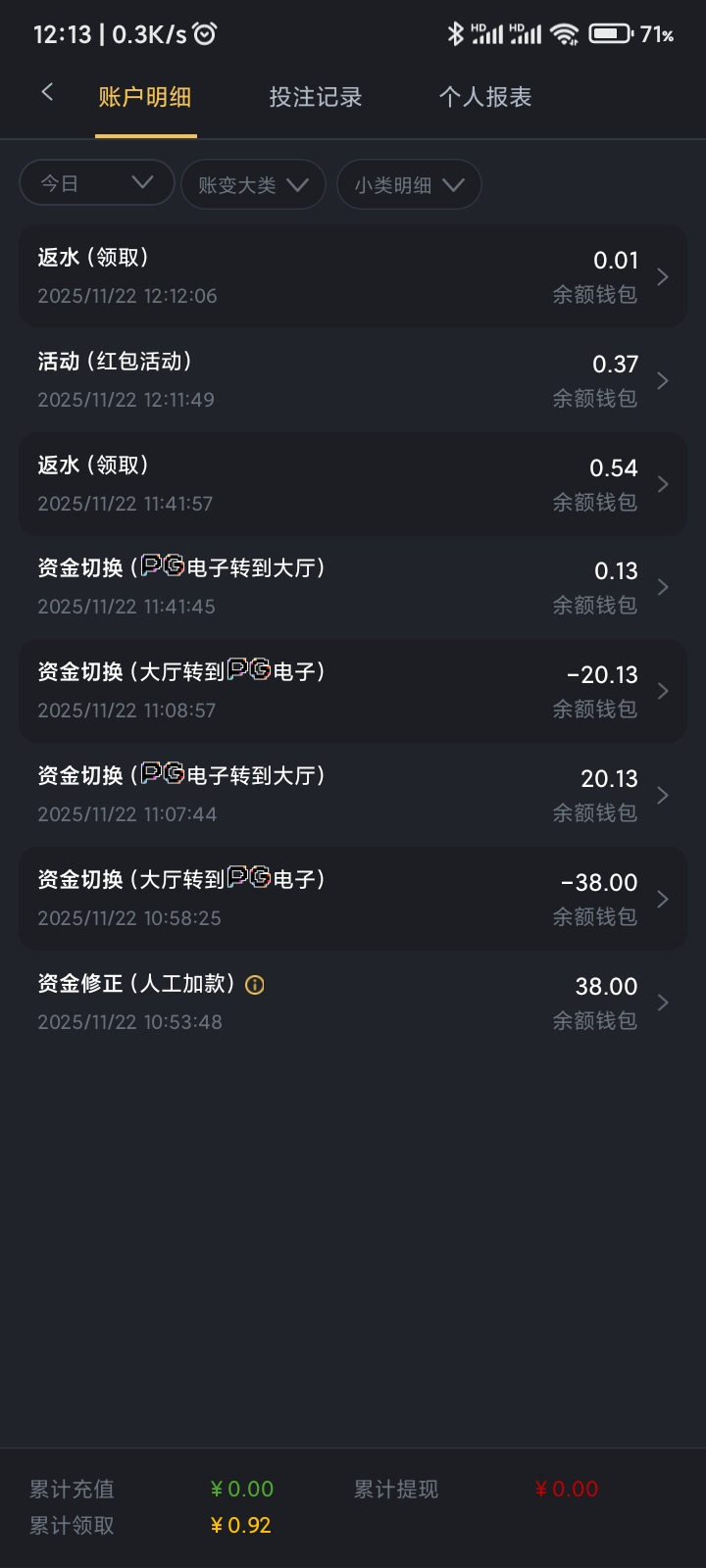
Task: Tap the Wi-Fi status bar icon
Action: coord(564,34)
